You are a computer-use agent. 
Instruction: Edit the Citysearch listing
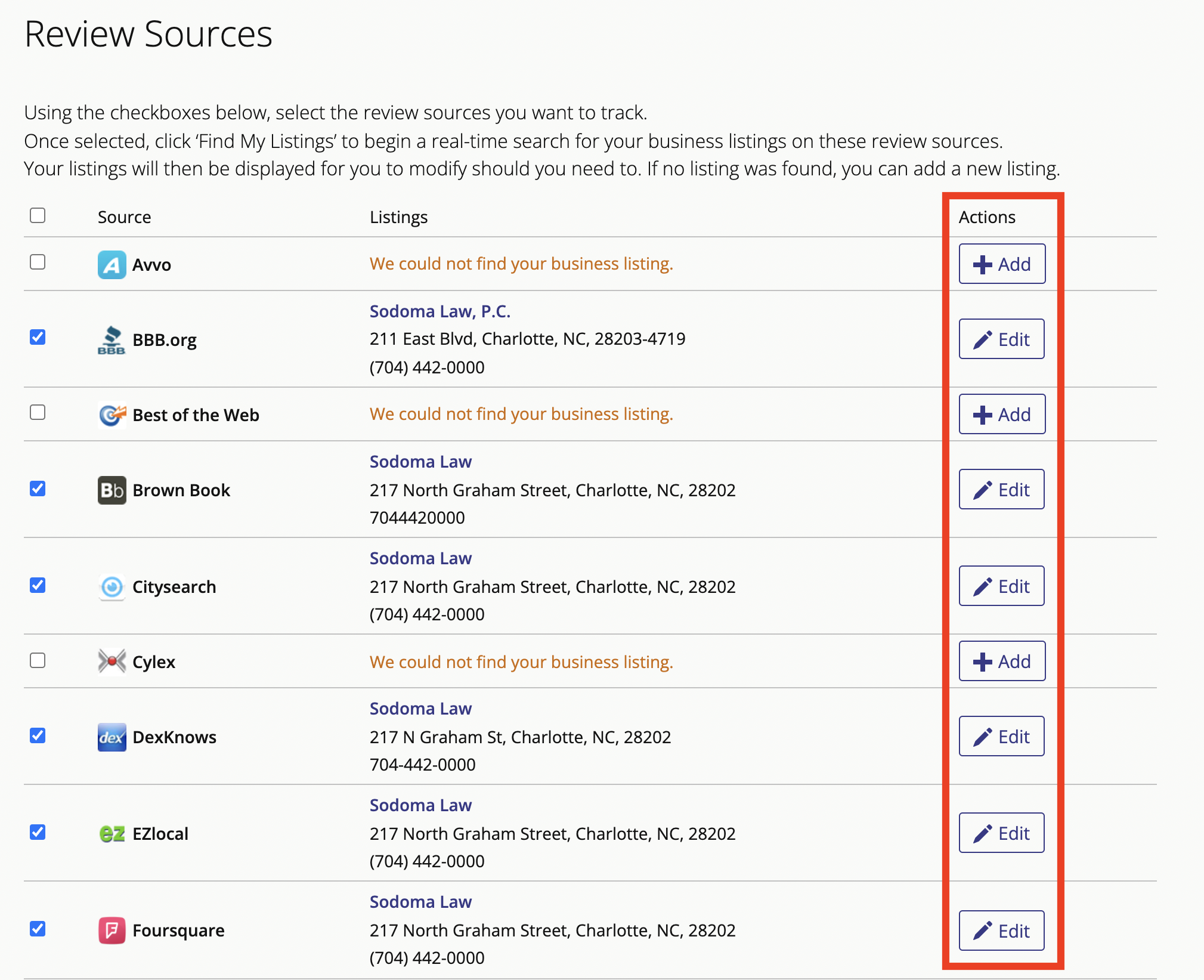1002,586
